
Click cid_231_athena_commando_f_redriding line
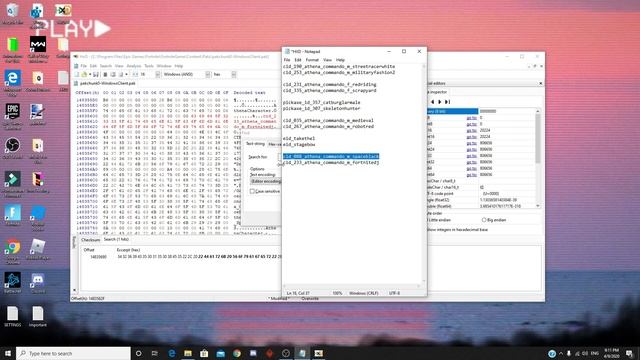(330, 84)
